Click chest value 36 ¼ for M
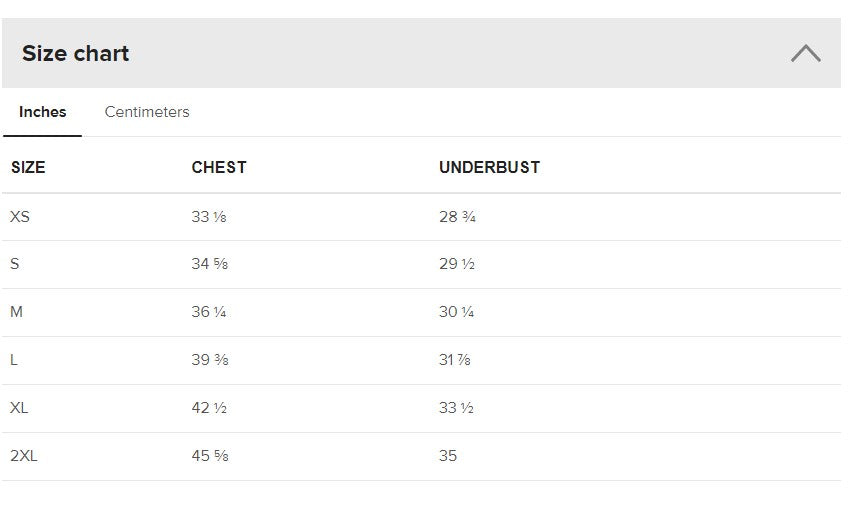Viewport: 857px width, 508px height. click(x=209, y=312)
